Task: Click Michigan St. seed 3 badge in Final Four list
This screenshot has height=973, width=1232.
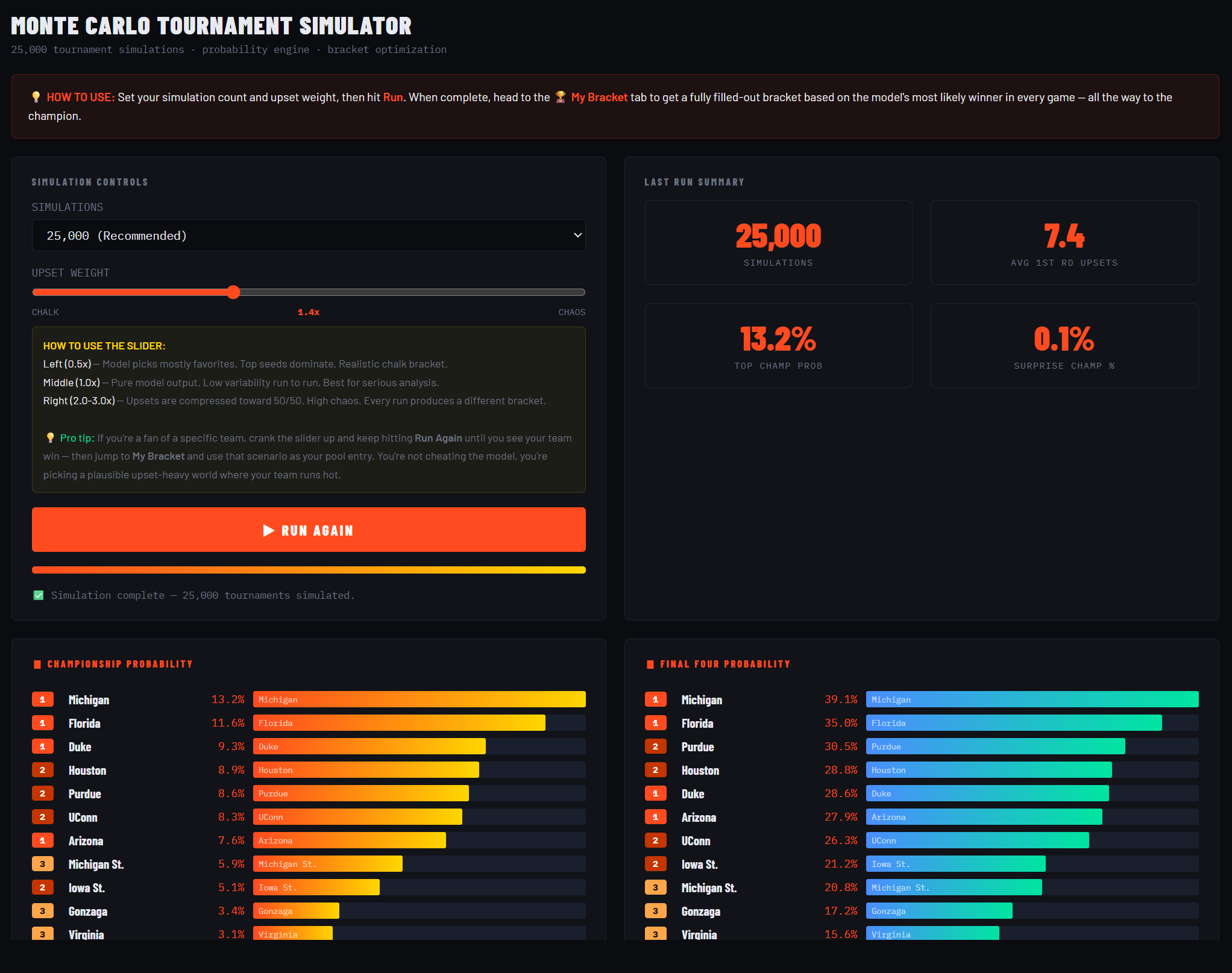Action: pos(655,887)
